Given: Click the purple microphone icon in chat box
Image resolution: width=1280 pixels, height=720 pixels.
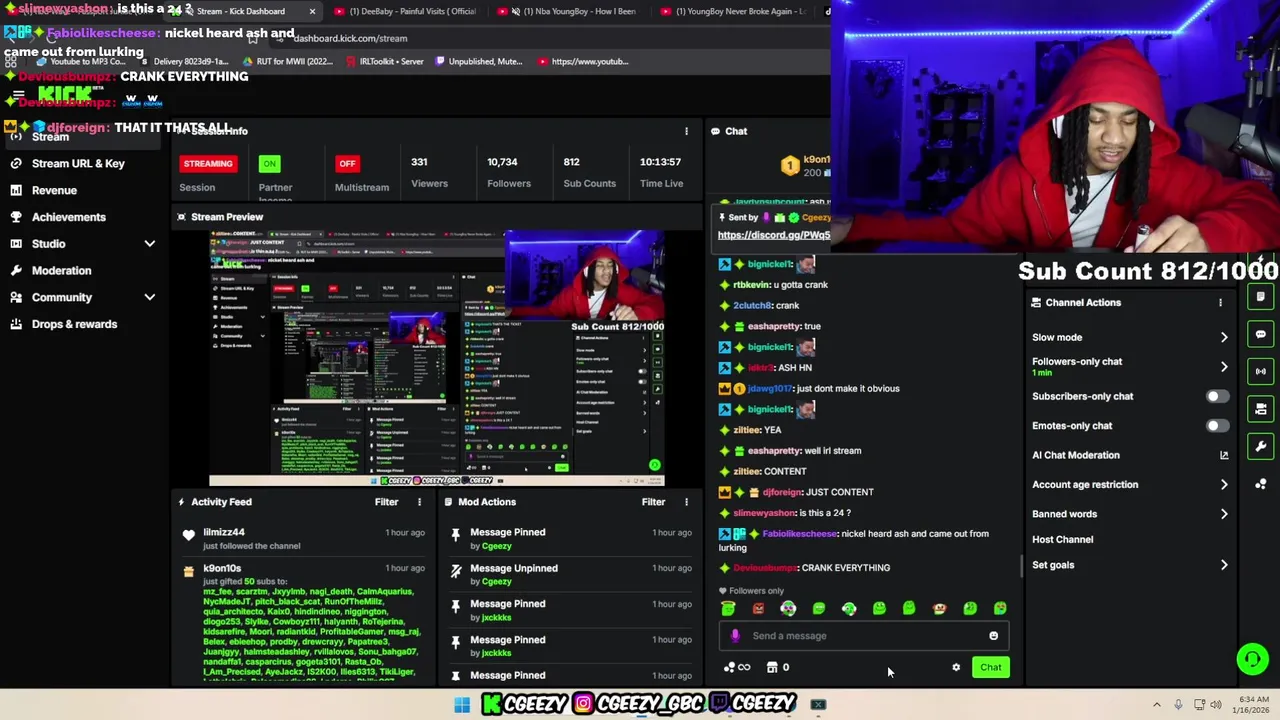Looking at the screenshot, I should pyautogui.click(x=735, y=636).
